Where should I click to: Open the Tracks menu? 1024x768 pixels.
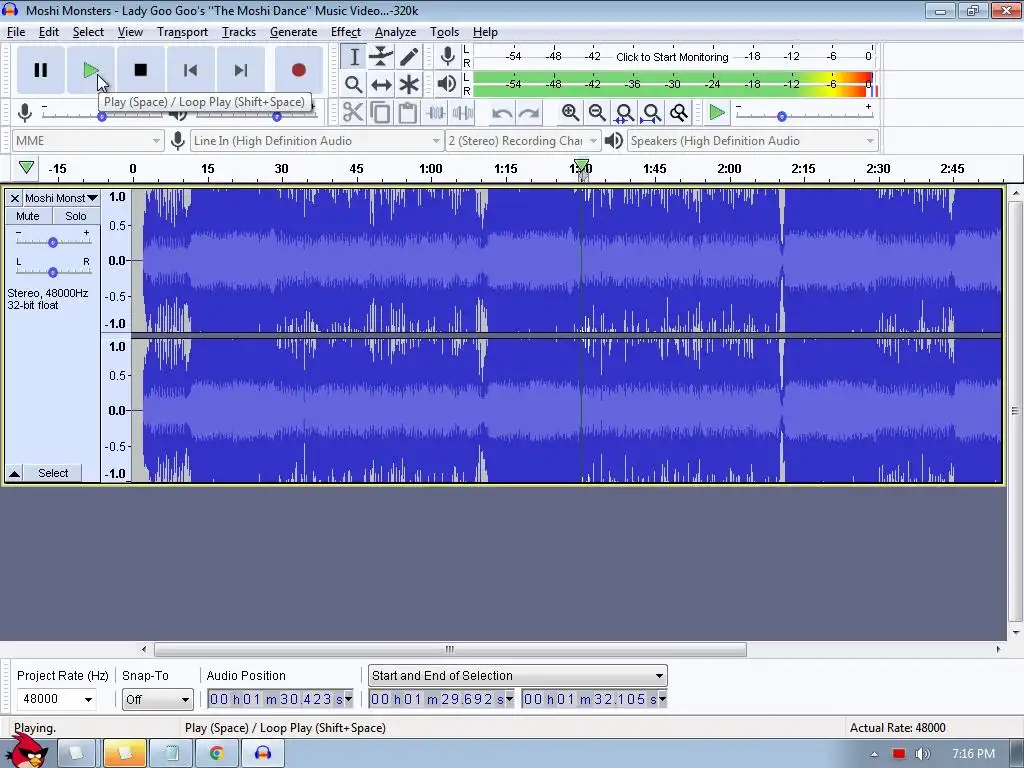[x=238, y=32]
